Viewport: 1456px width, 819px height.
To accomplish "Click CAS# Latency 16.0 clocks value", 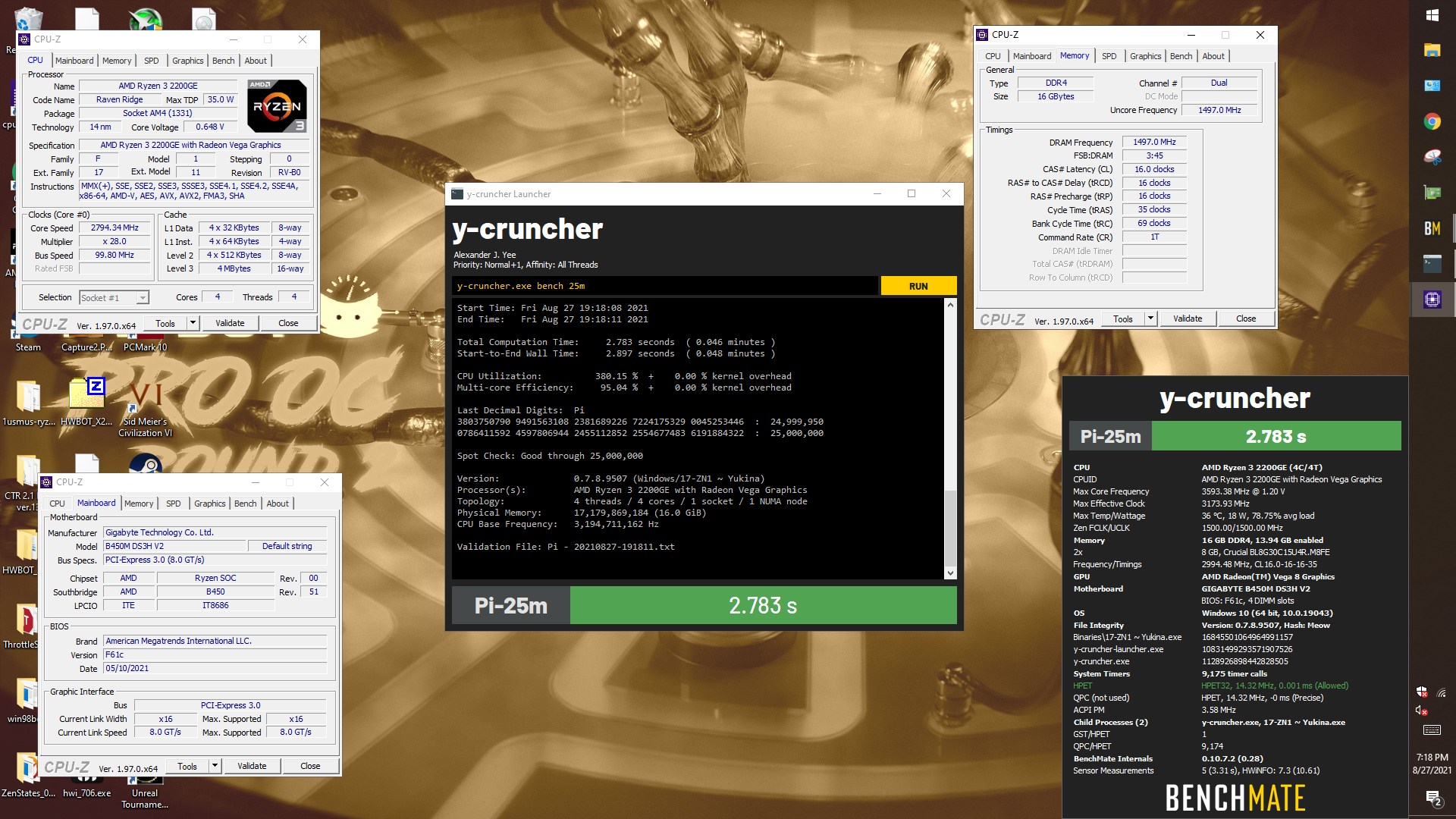I will click(x=1154, y=169).
